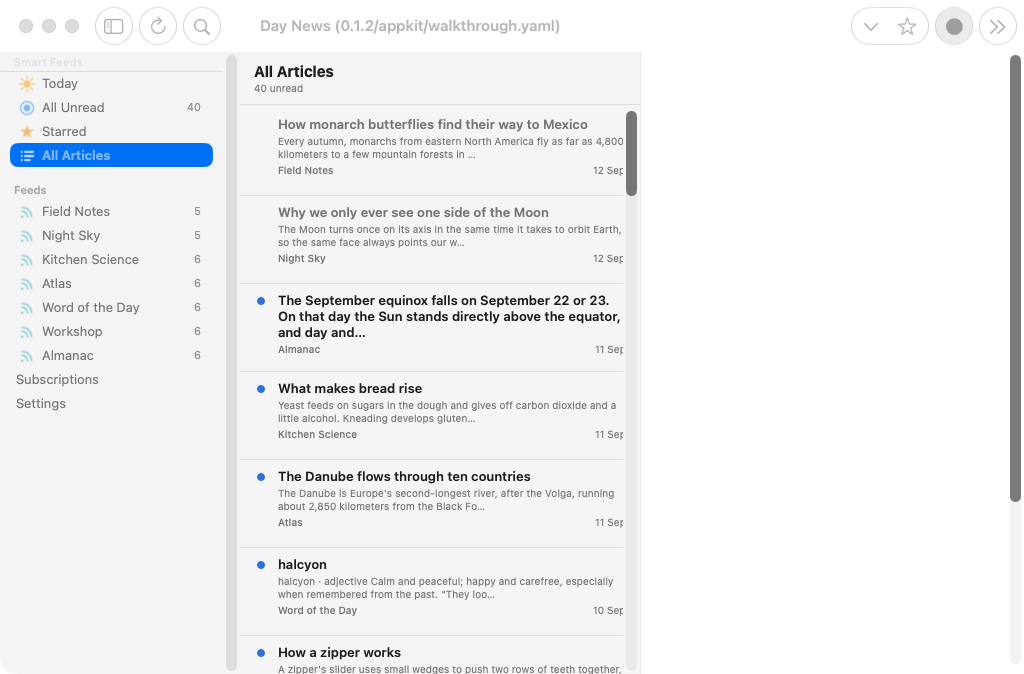Click unread dot on September equinox article

261,301
